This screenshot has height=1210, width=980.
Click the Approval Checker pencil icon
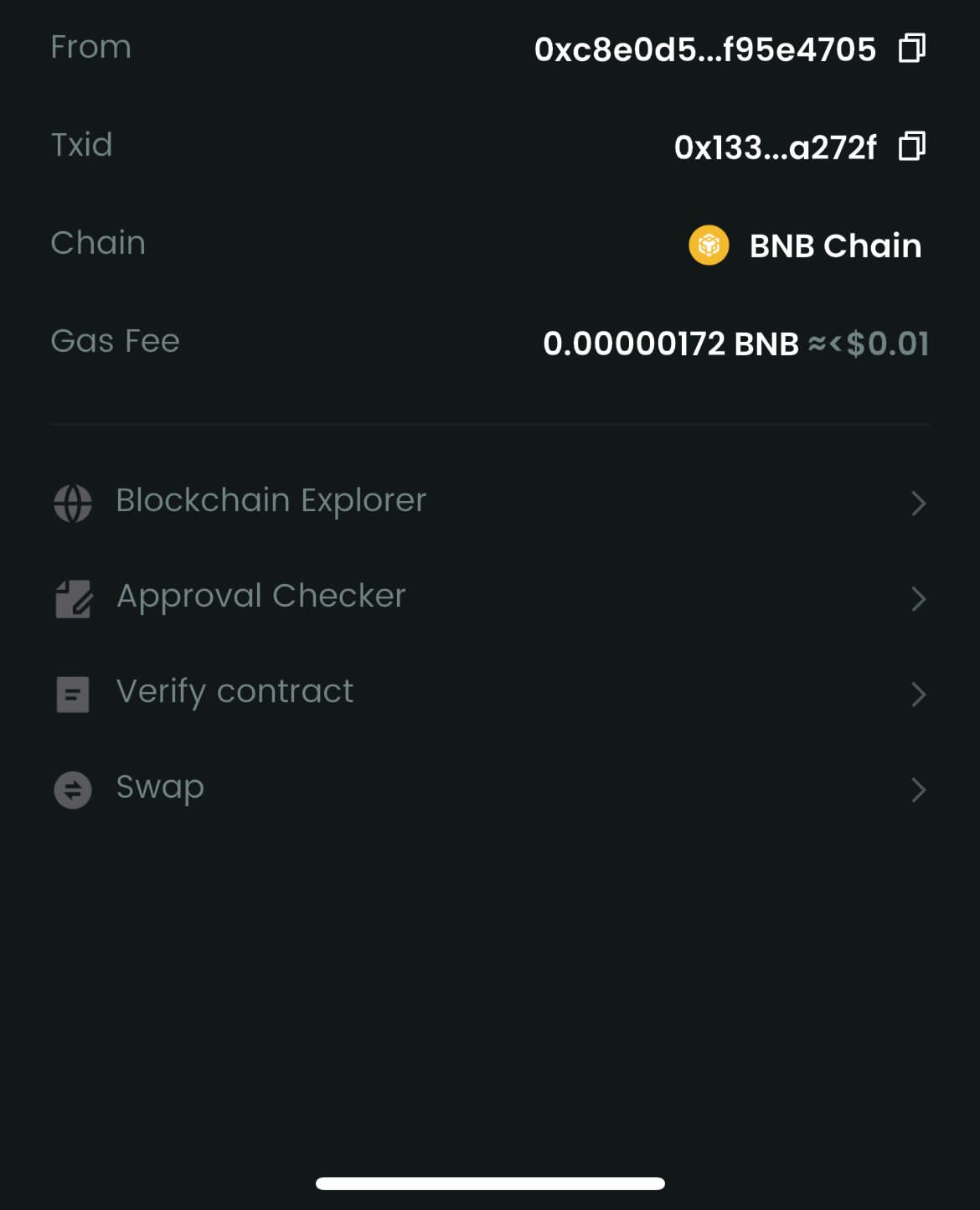[74, 598]
